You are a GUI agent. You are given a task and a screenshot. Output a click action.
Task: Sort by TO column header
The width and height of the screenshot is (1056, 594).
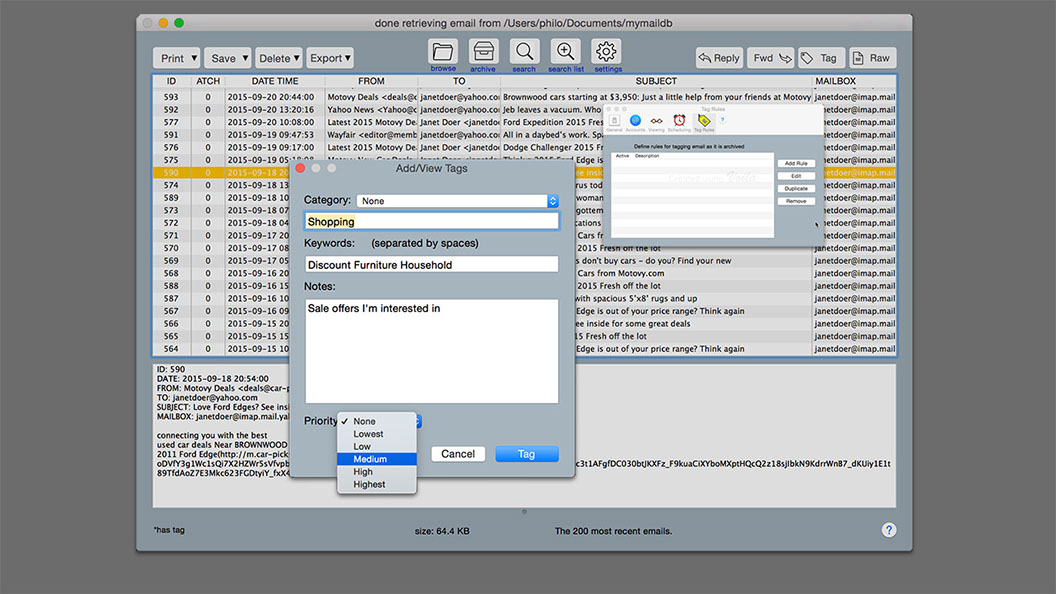459,81
